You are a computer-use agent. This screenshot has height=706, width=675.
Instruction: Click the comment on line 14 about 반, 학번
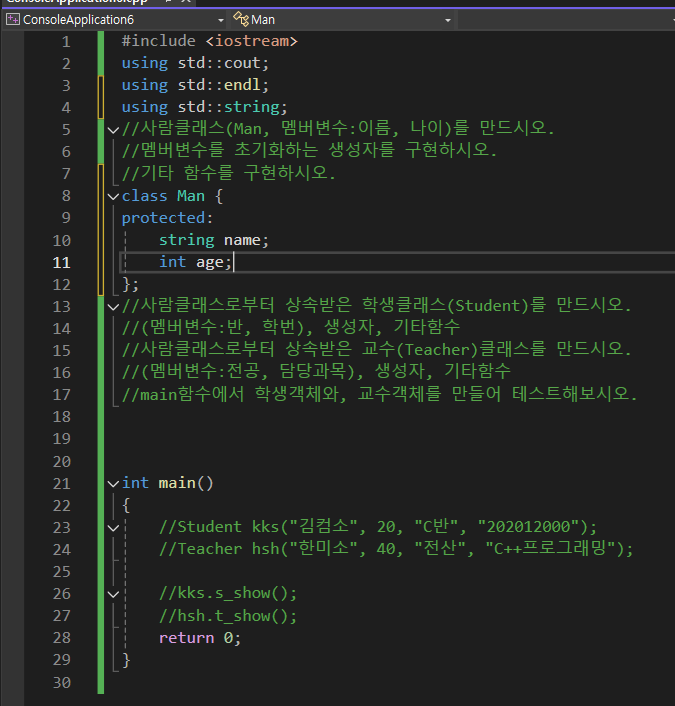coord(291,327)
